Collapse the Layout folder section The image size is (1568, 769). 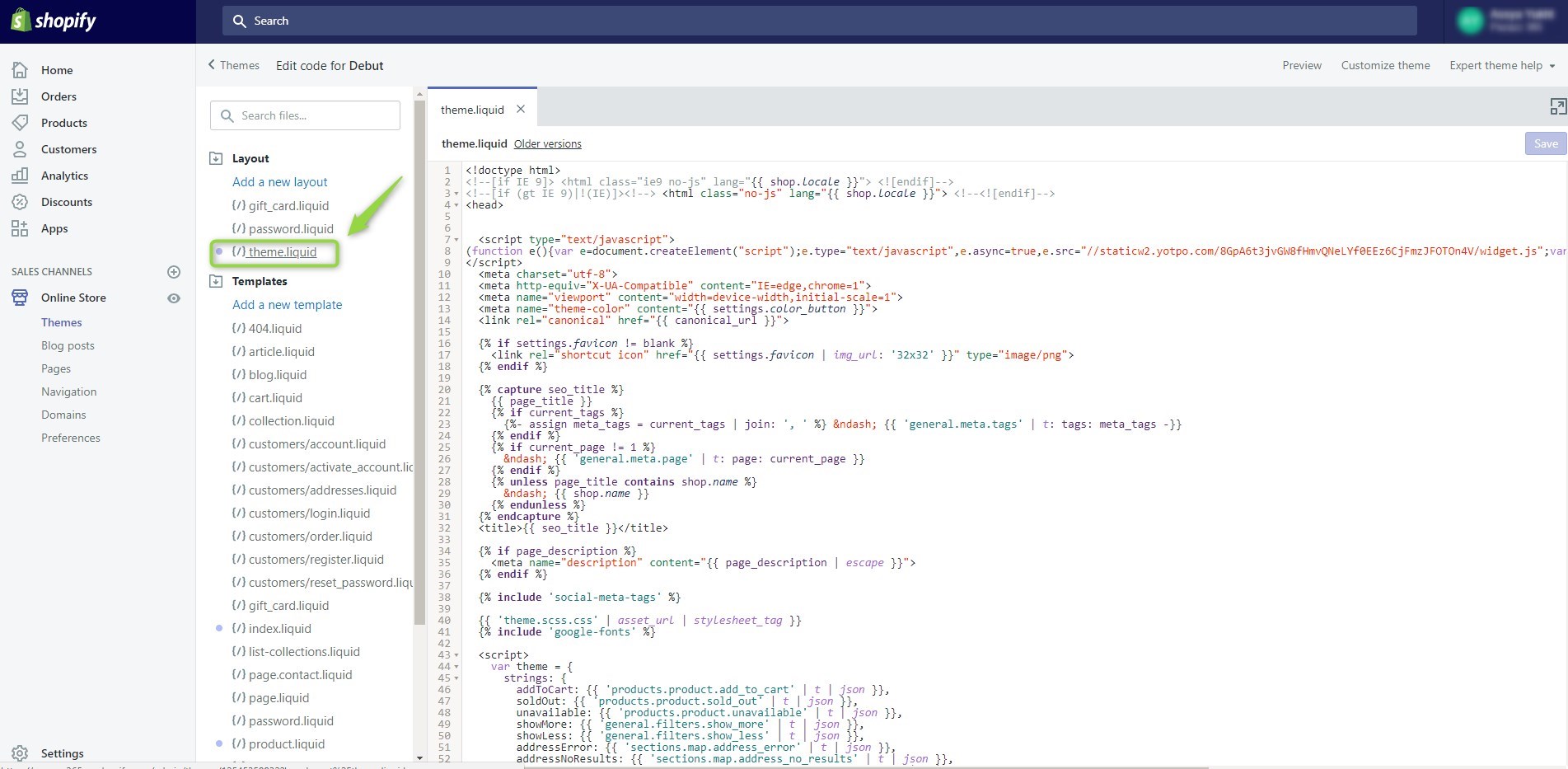(x=217, y=158)
